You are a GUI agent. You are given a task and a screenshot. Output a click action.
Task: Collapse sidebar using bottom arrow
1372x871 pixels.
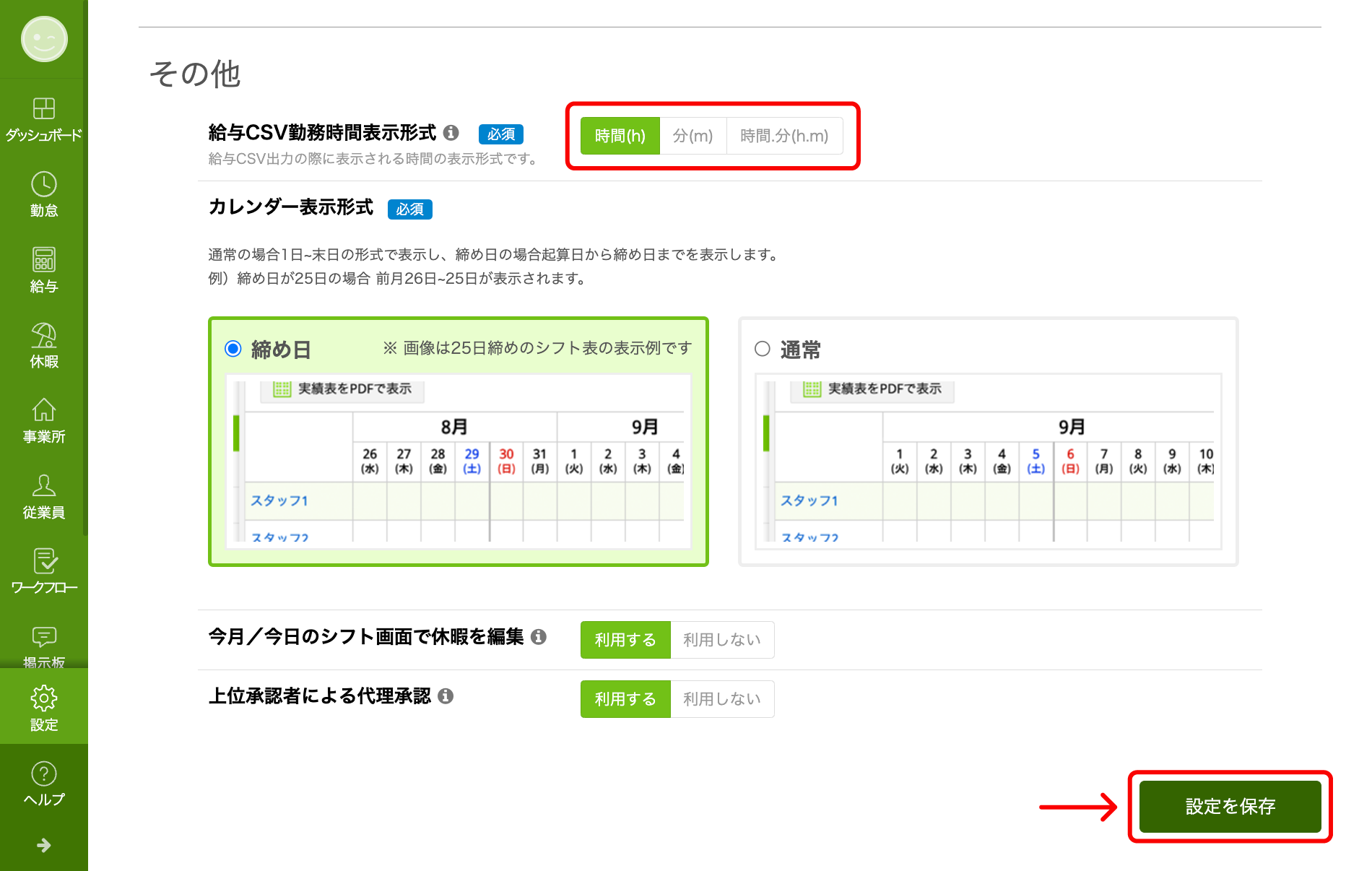tap(43, 844)
